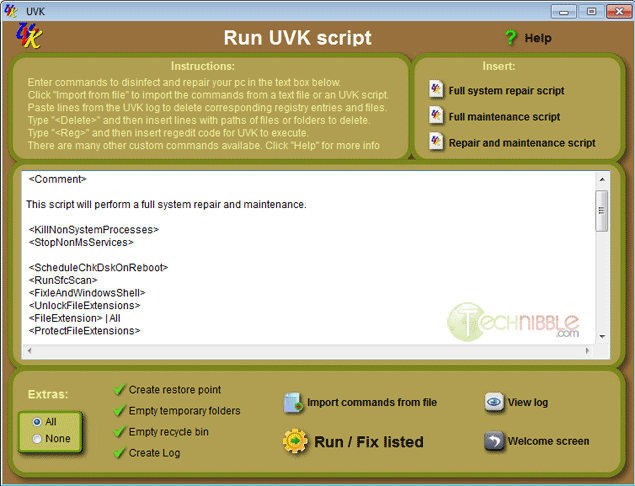The height and width of the screenshot is (486, 635).
Task: Click the eye icon for View log
Action: point(494,402)
